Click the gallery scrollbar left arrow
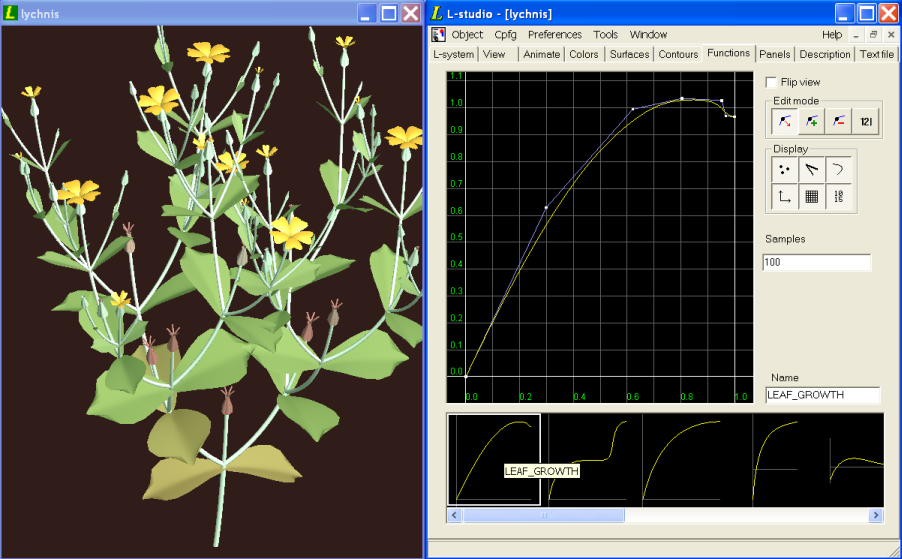This screenshot has width=902, height=559. click(x=454, y=515)
